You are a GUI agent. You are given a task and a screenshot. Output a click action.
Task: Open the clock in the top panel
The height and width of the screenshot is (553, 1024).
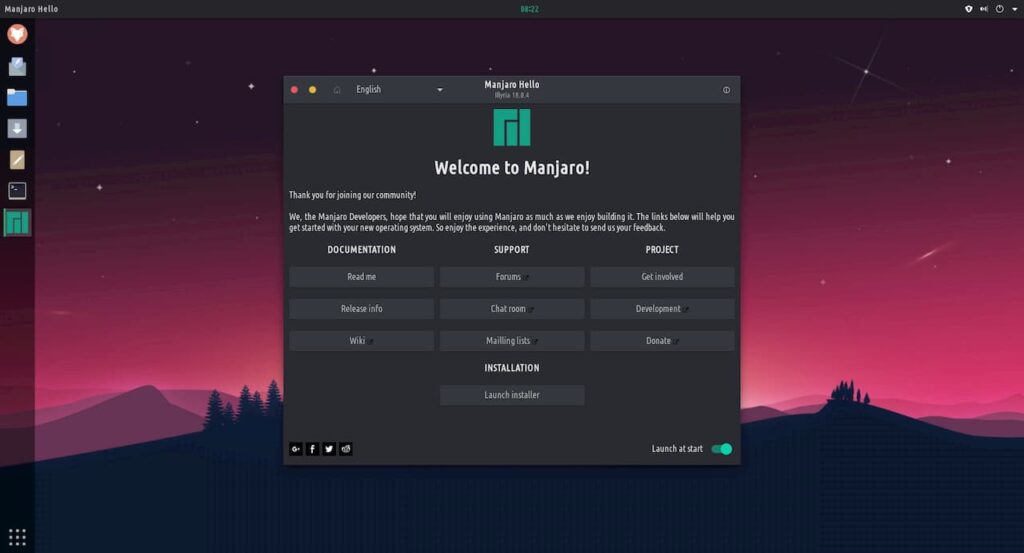(x=530, y=9)
